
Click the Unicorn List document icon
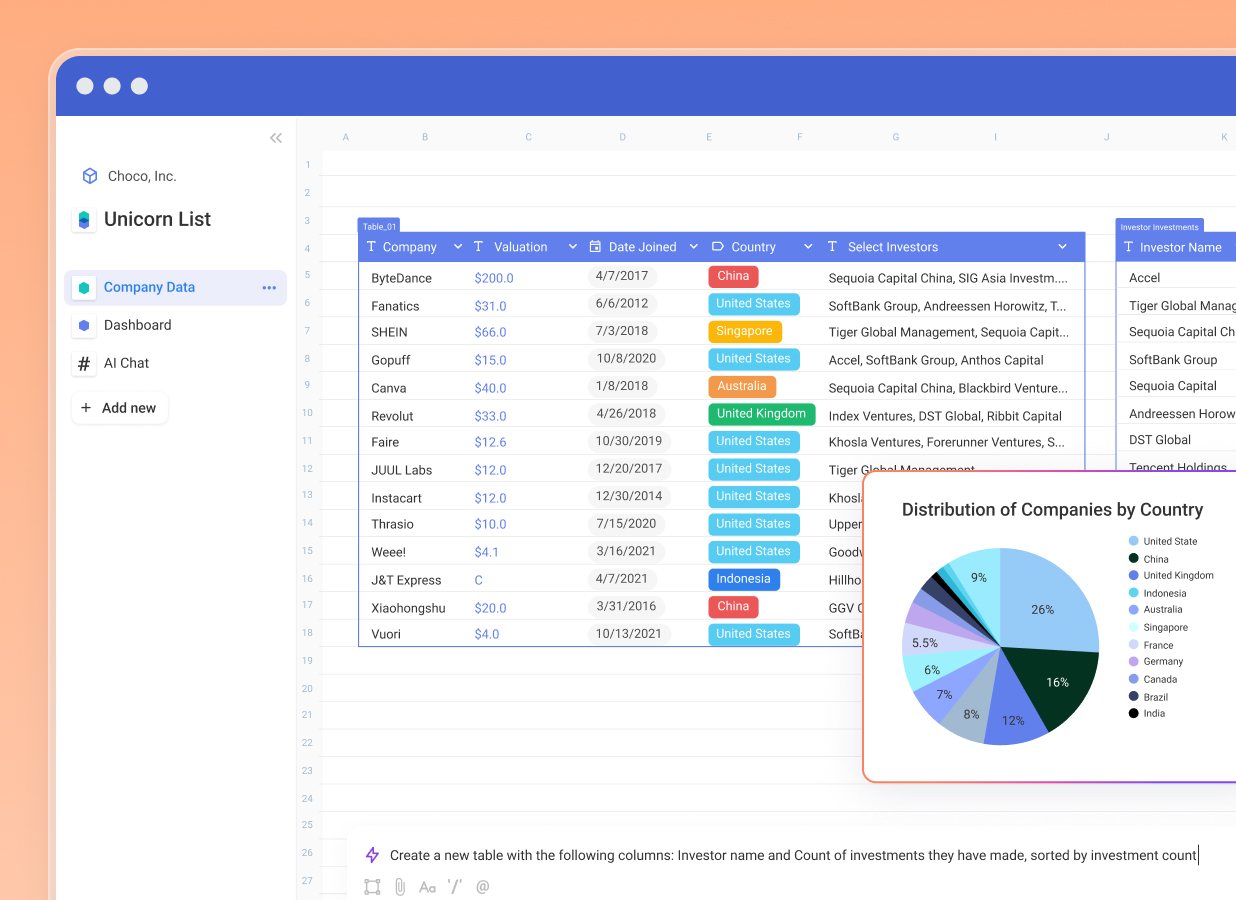85,219
